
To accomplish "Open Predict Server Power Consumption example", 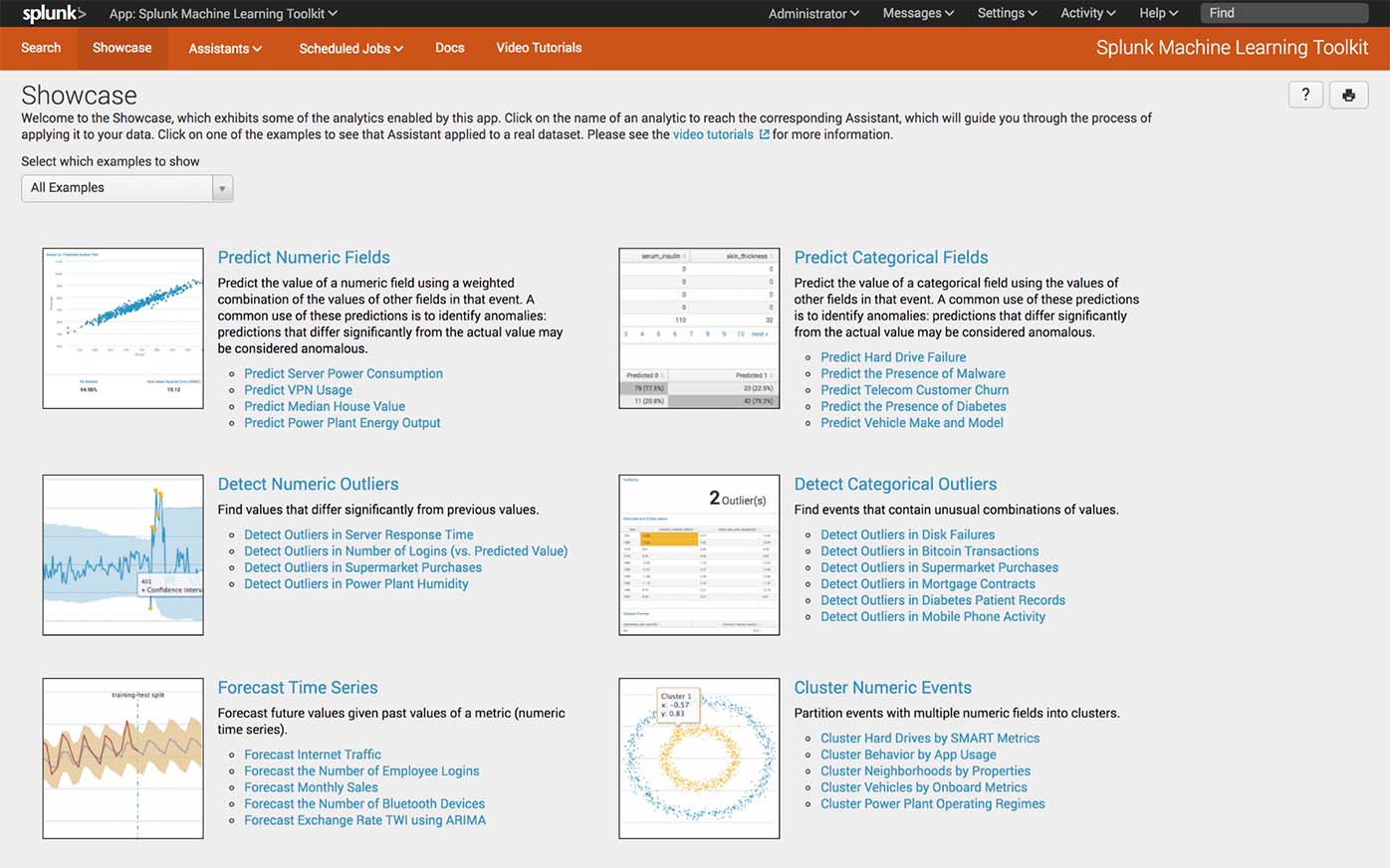I will tap(344, 374).
